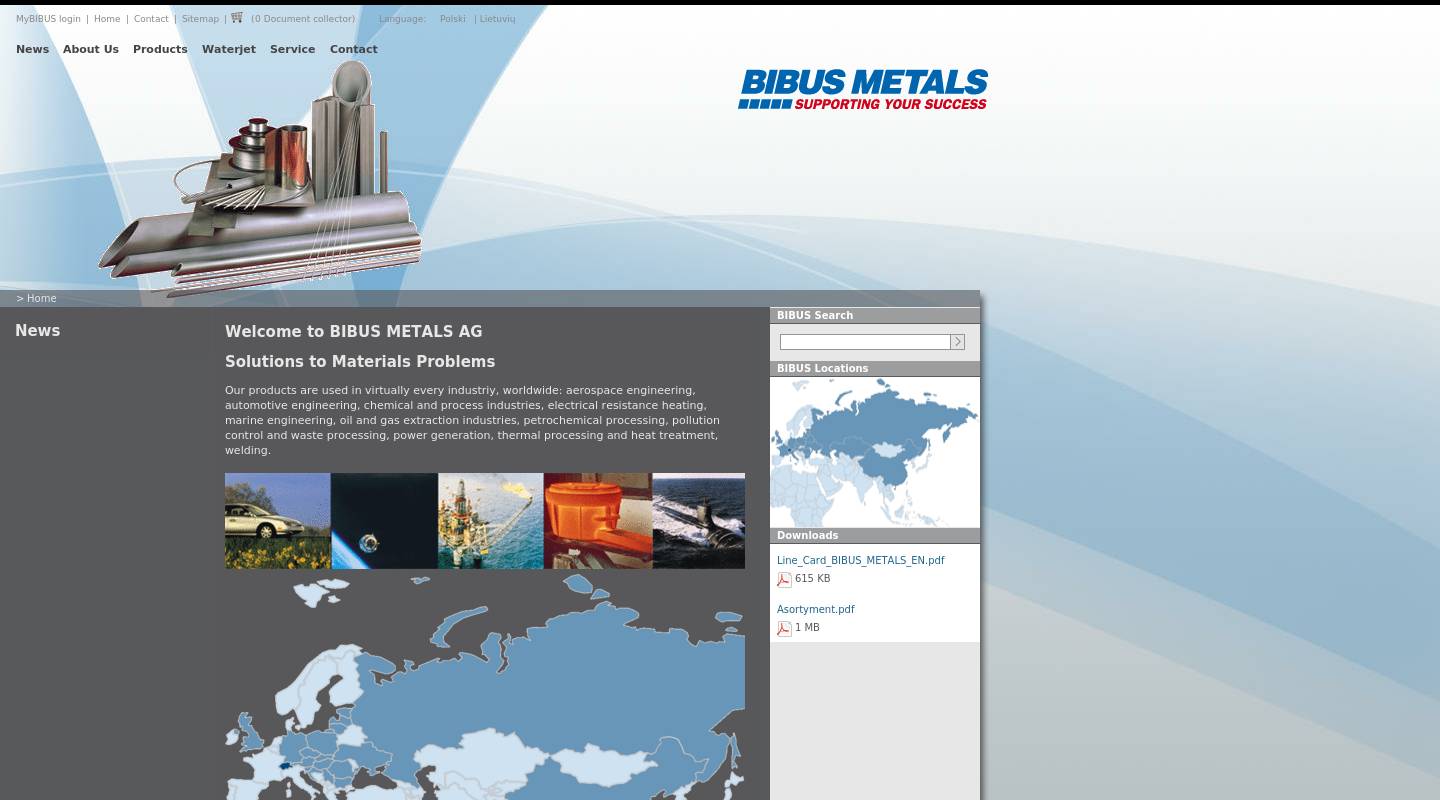Open the About Us menu
The width and height of the screenshot is (1440, 800).
pyautogui.click(x=91, y=49)
